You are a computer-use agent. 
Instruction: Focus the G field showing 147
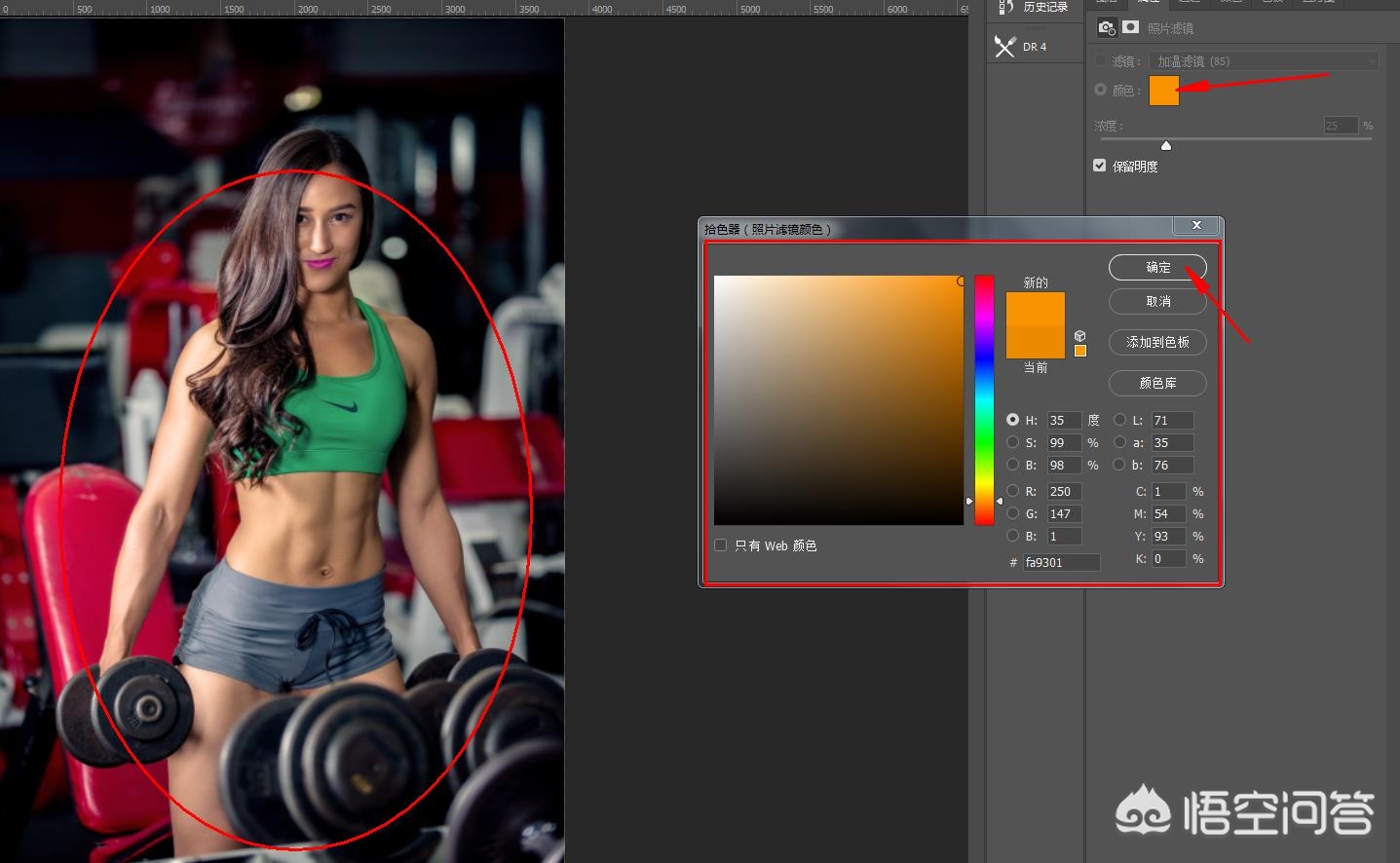[x=1064, y=513]
